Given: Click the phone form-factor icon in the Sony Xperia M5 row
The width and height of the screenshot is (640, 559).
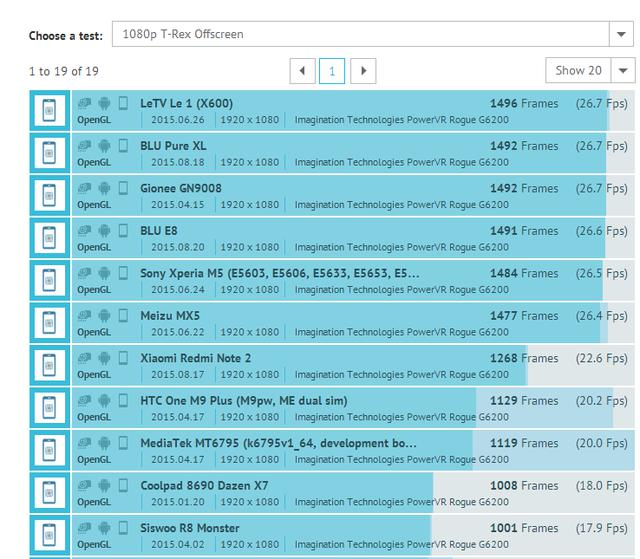Looking at the screenshot, I should tap(123, 273).
